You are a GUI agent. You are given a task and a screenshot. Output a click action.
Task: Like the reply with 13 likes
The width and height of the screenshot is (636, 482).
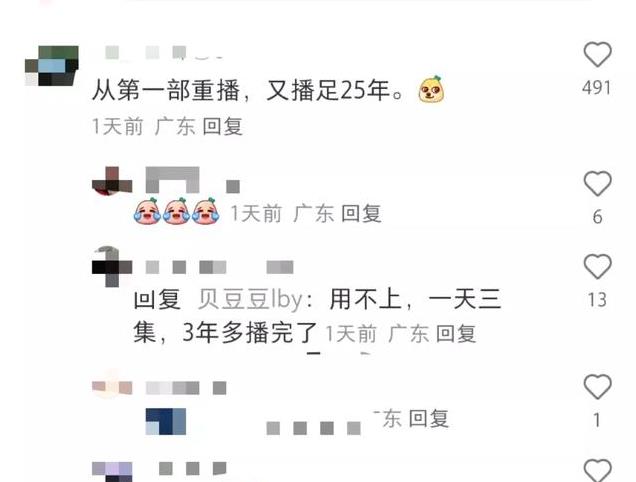click(x=597, y=267)
